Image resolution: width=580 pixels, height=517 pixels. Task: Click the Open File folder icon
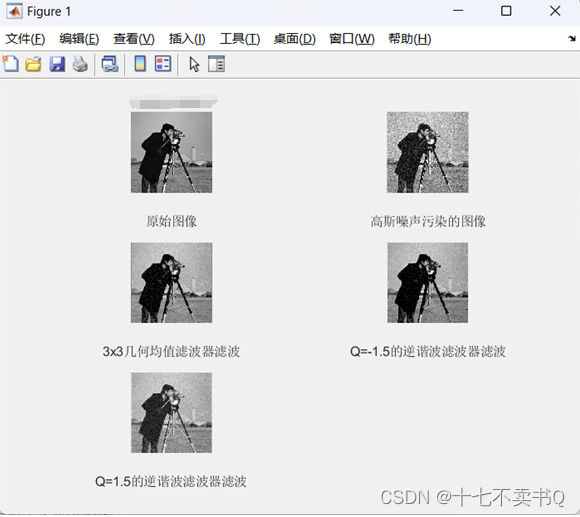click(33, 64)
